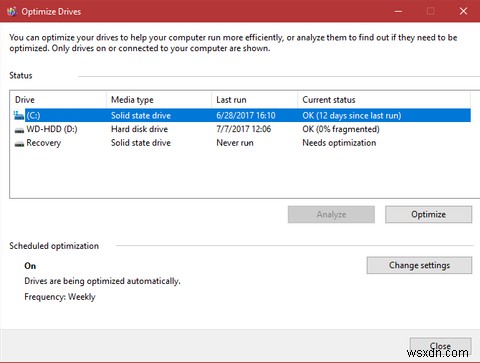The width and height of the screenshot is (480, 363).
Task: Select the WD-HDD (D:) drive name
Action: [52, 129]
